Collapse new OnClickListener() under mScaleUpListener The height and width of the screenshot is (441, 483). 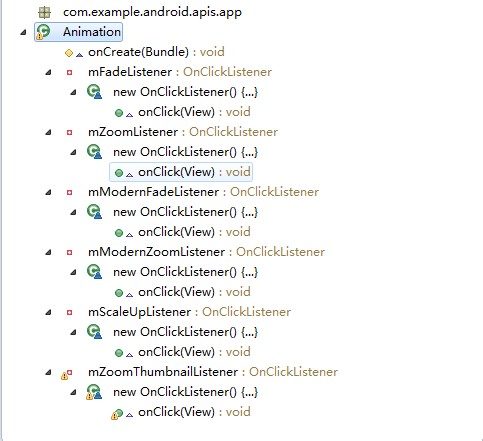tap(73, 332)
